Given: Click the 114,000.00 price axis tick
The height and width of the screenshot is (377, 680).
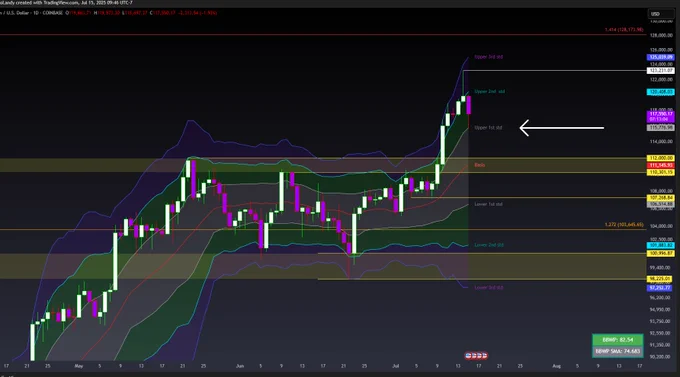Looking at the screenshot, I should 661,141.
